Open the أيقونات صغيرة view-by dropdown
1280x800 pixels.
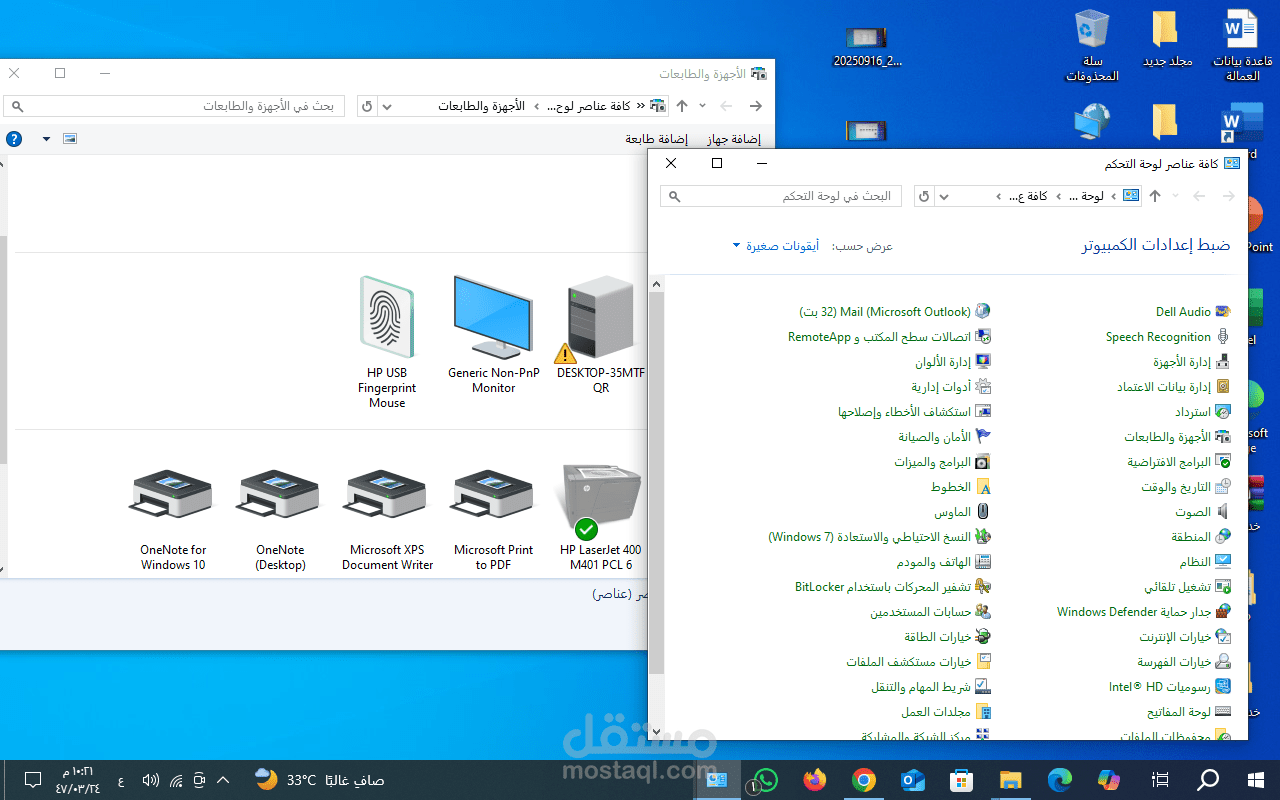(x=776, y=246)
